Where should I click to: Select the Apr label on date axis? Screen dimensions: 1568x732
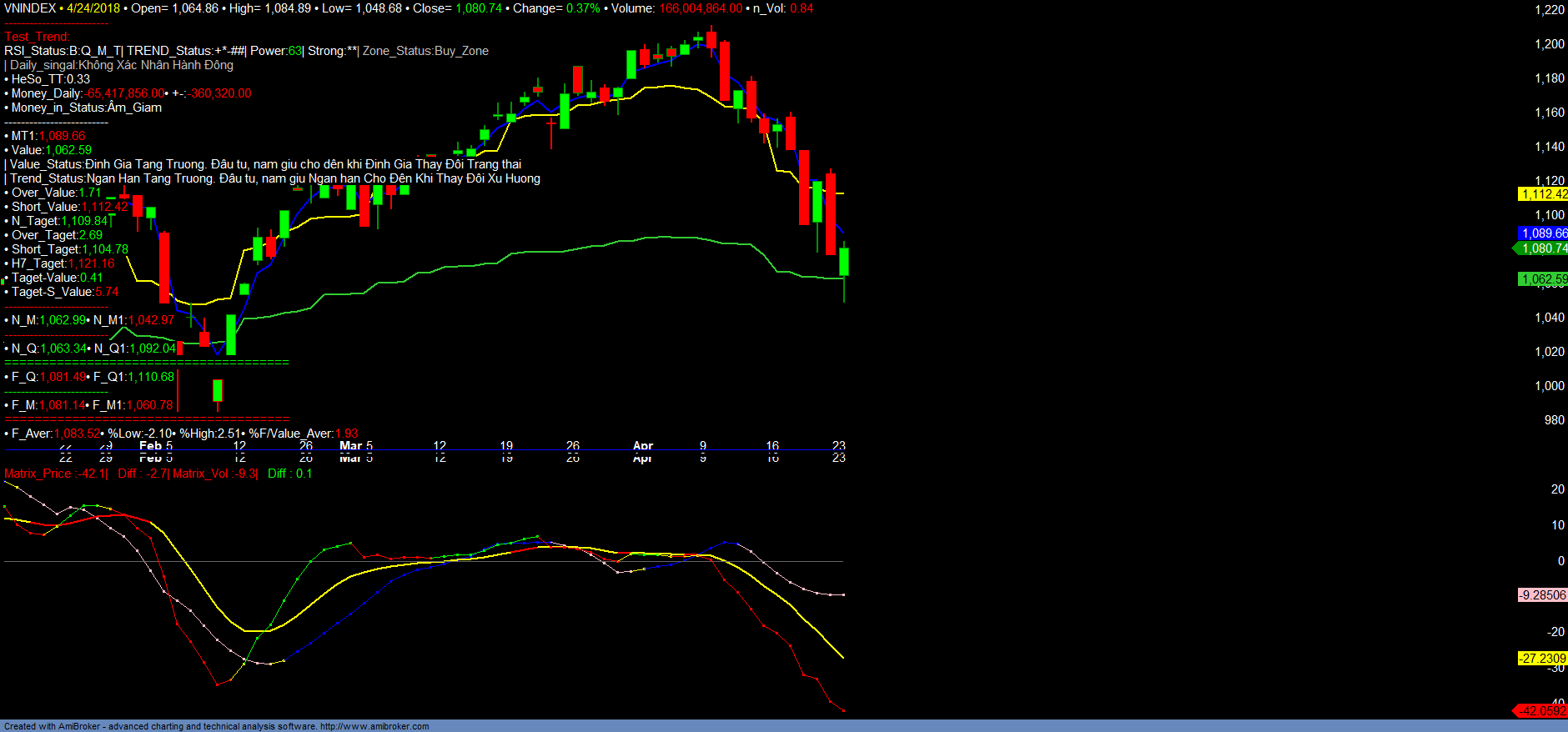(643, 446)
